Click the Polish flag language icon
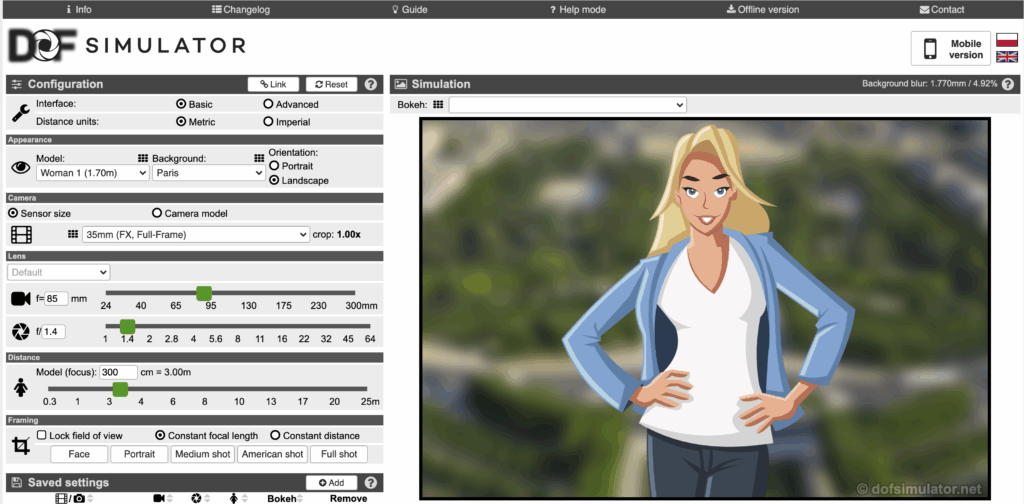Screen dimensions: 1024x504 1006,40
